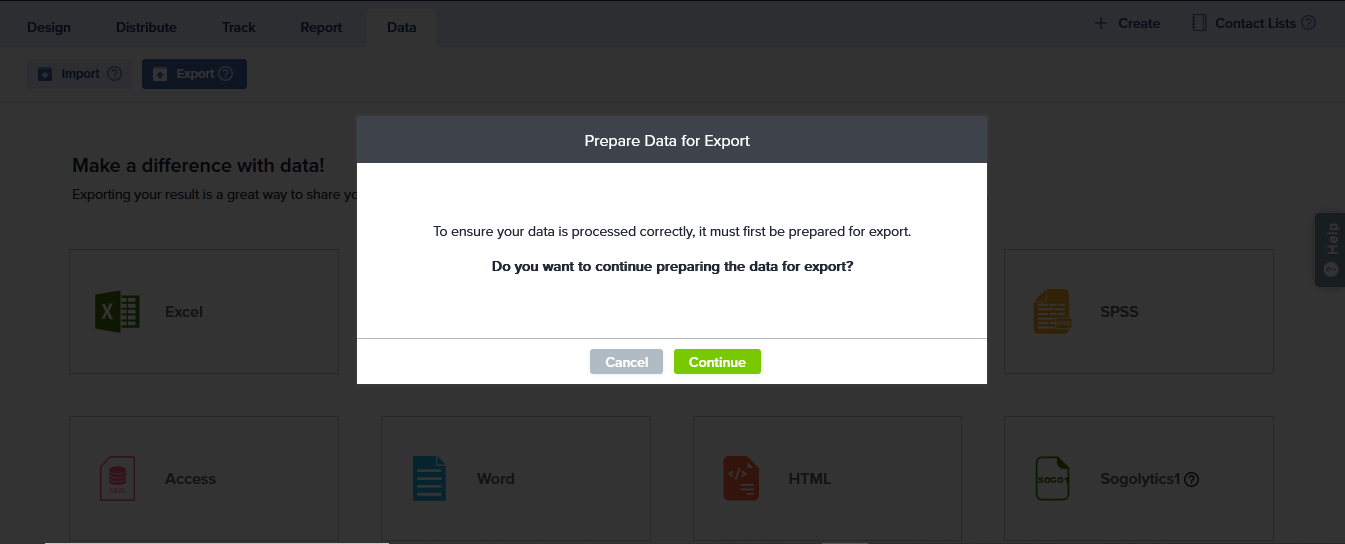1345x544 pixels.
Task: Click the help icon beside Import
Action: coord(114,74)
